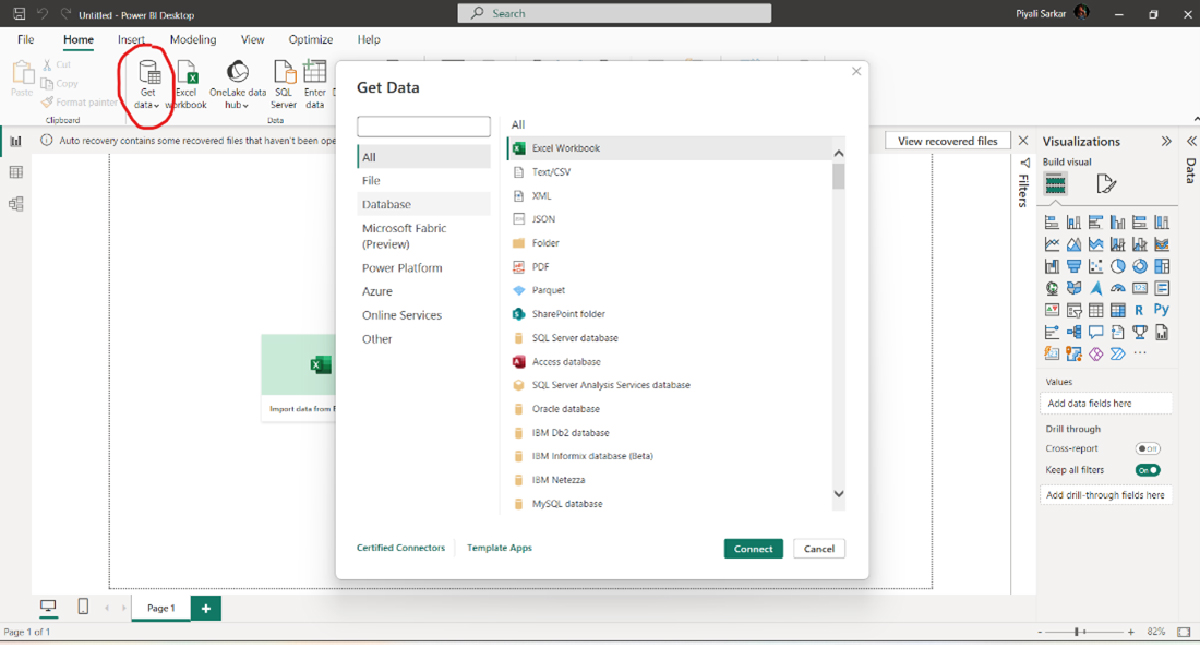Click the Save icon in title bar
The height and width of the screenshot is (645, 1200).
[18, 14]
